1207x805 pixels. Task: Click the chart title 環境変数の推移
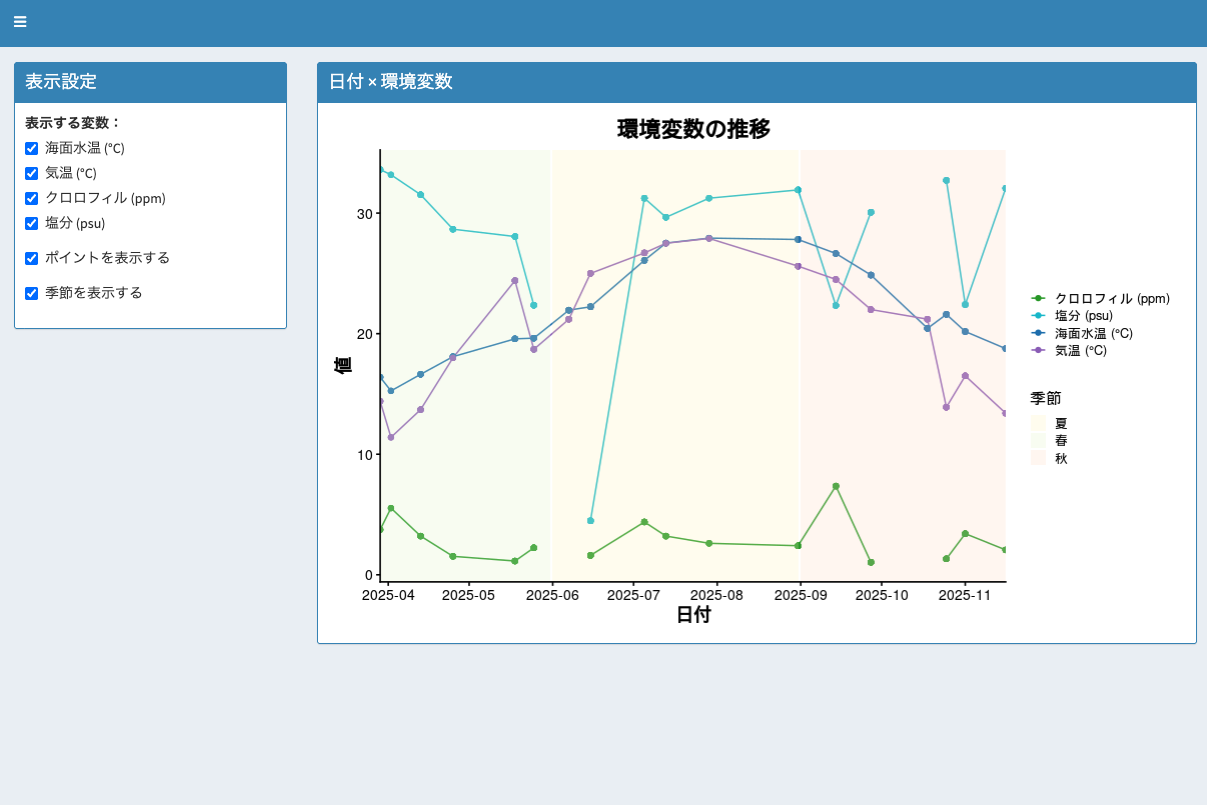[x=693, y=129]
